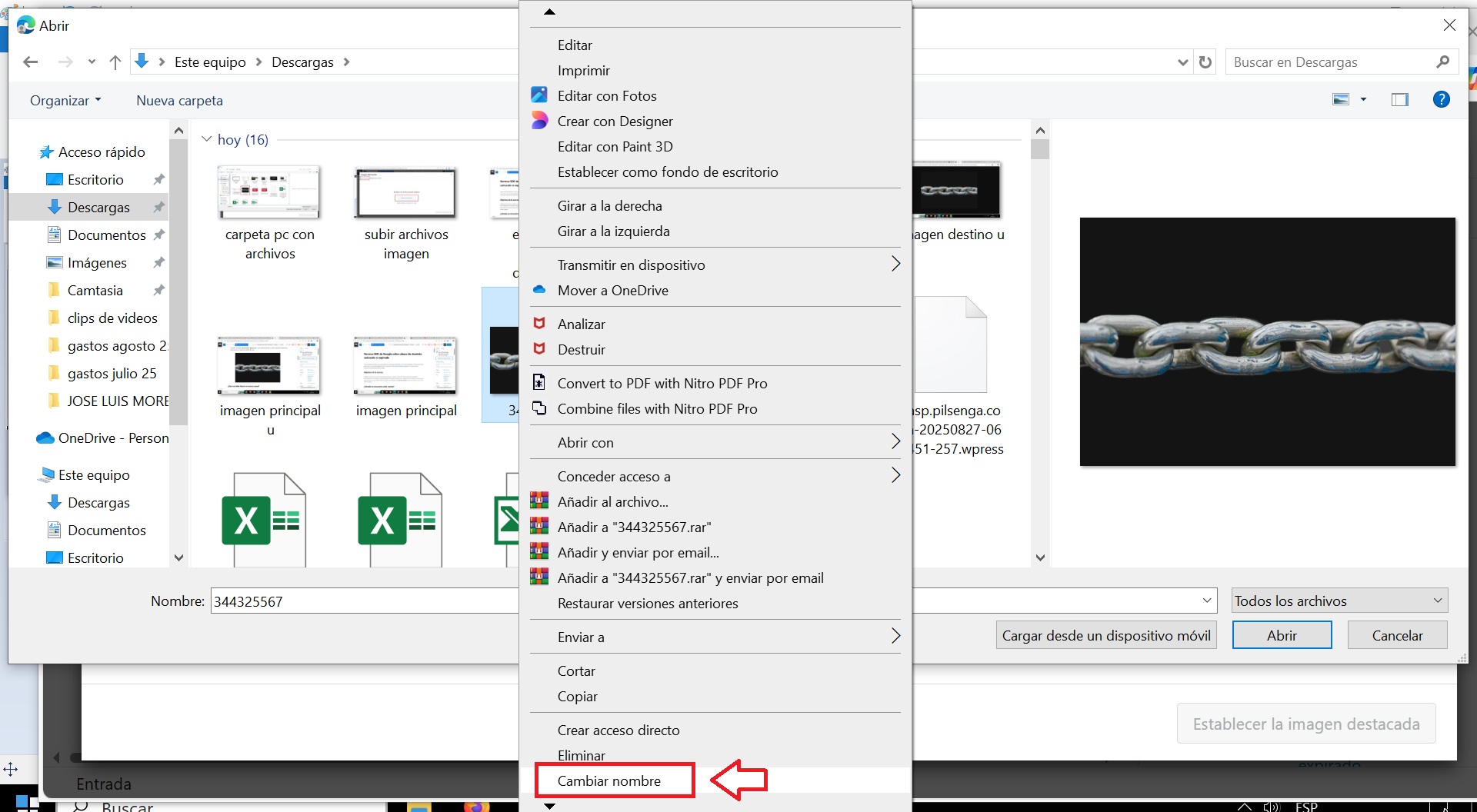Click the Back arrow in navigation bar
The image size is (1477, 812).
coord(31,62)
